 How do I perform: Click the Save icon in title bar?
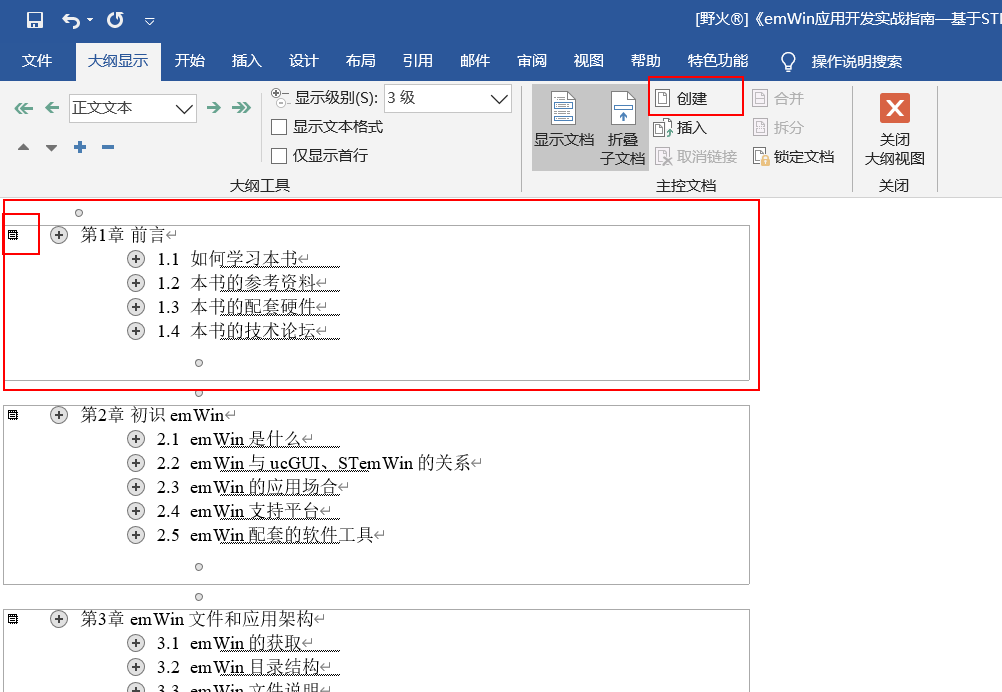point(35,20)
